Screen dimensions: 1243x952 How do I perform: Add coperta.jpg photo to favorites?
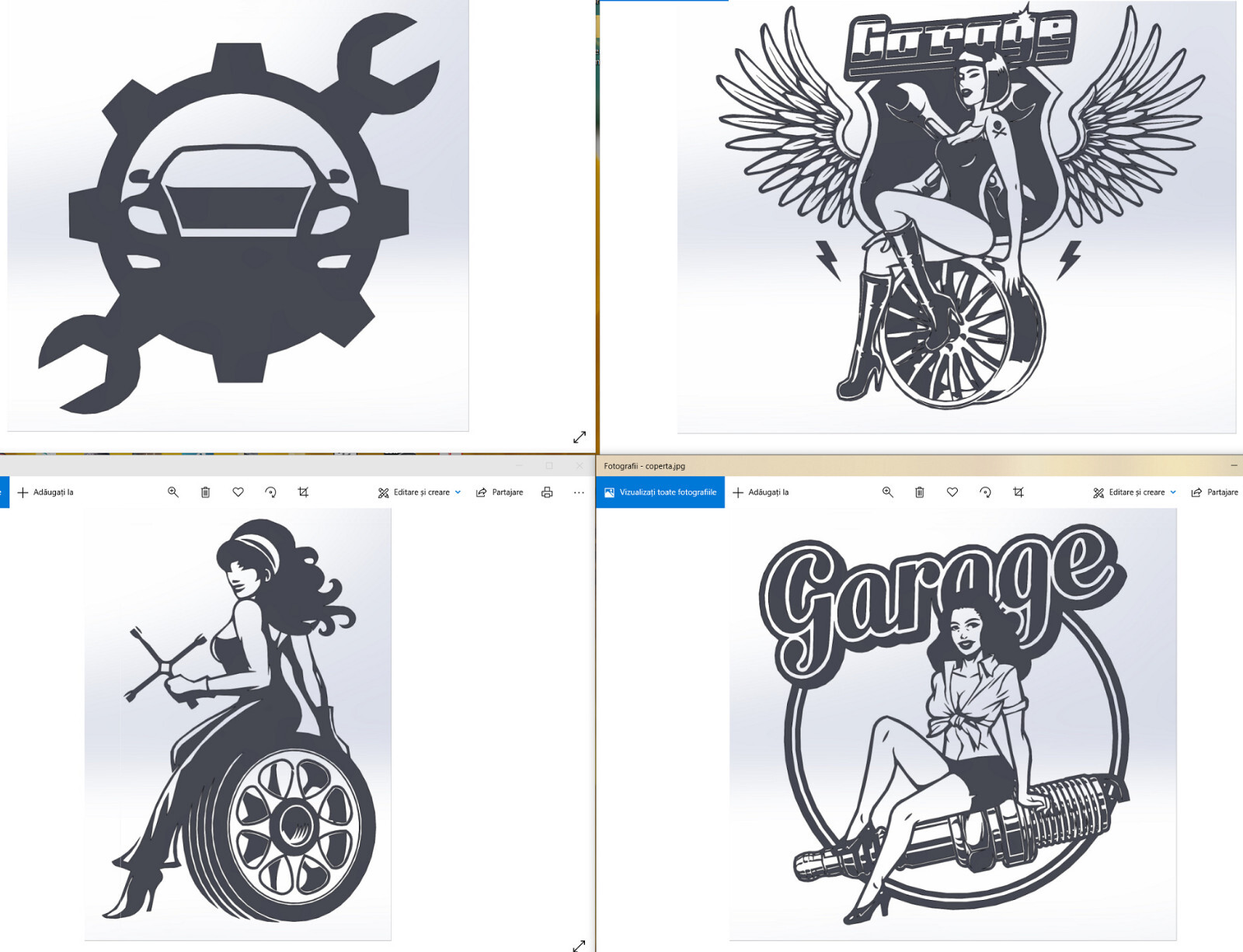point(952,492)
